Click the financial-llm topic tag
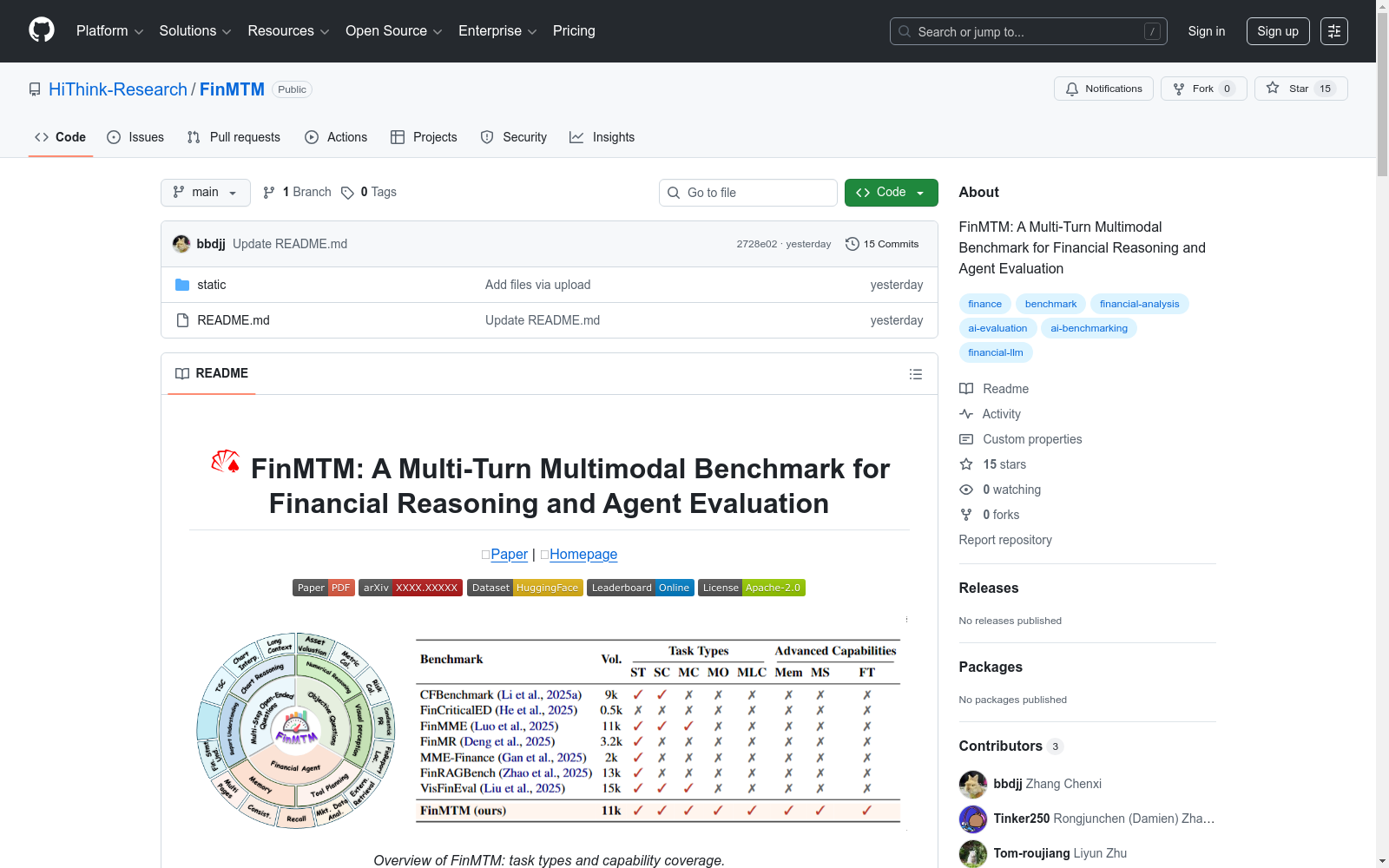Image resolution: width=1389 pixels, height=868 pixels. tap(996, 352)
